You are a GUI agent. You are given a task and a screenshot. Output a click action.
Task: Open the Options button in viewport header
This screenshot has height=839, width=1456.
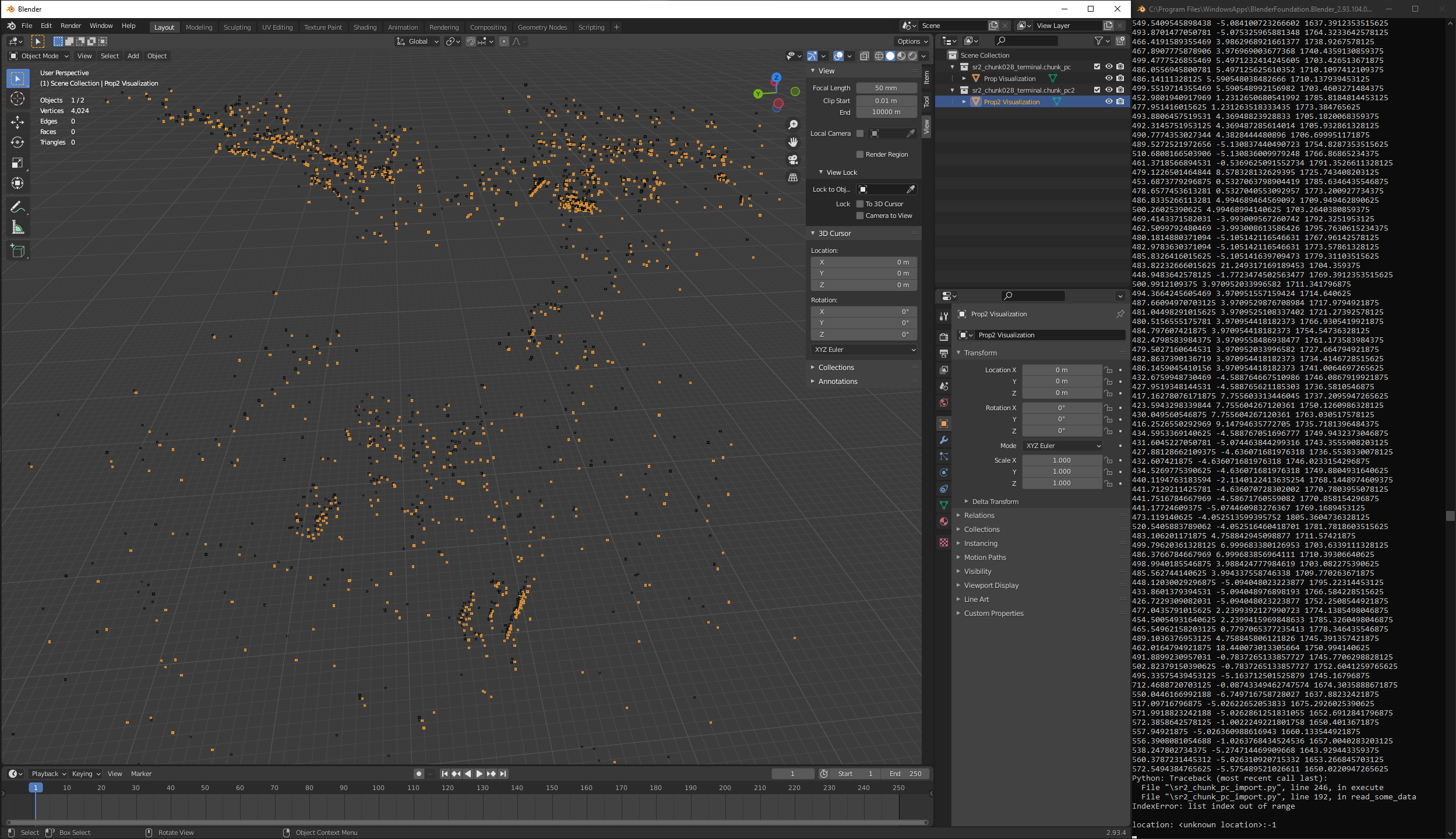[x=912, y=41]
